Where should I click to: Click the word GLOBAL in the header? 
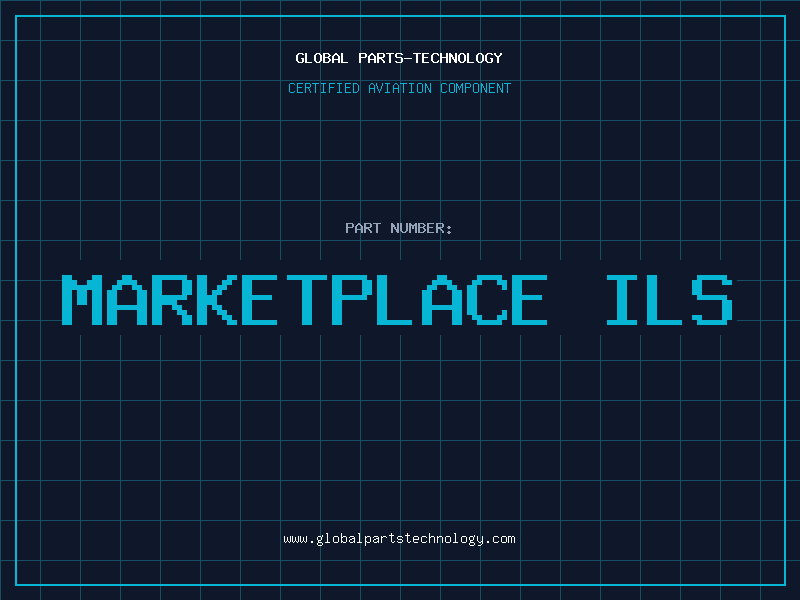click(322, 58)
